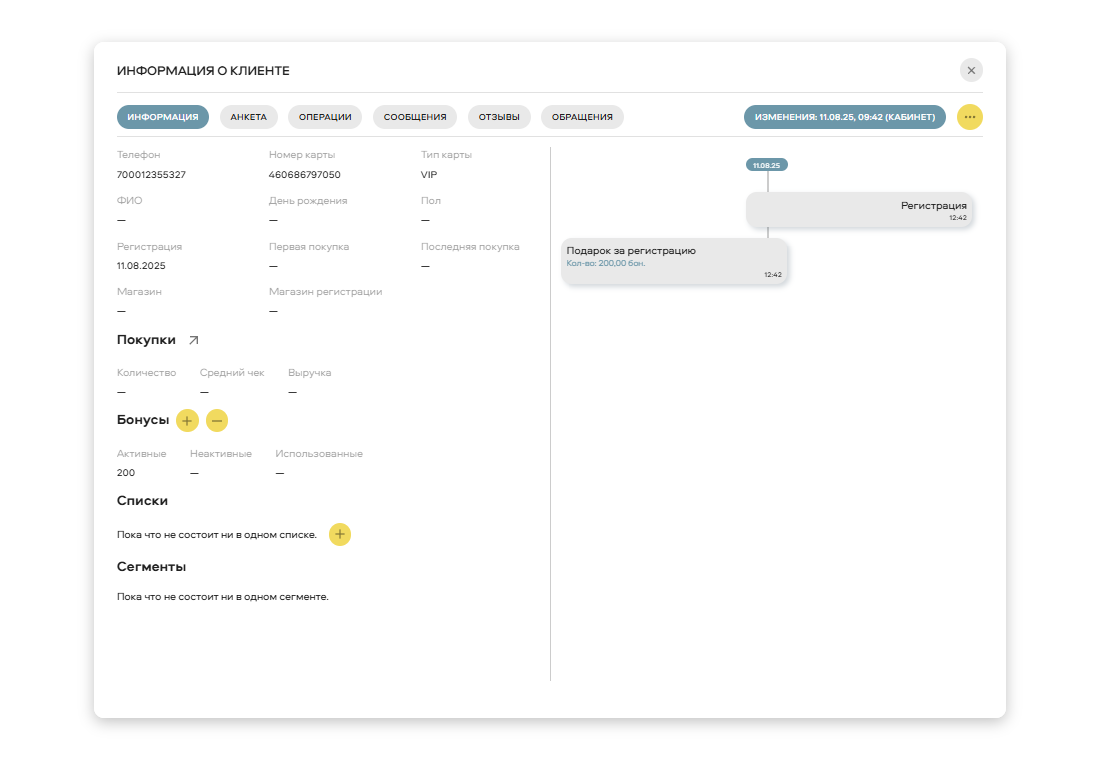Viewport: 1101px width, 761px height.
Task: Select card number 460686797050
Action: point(305,175)
